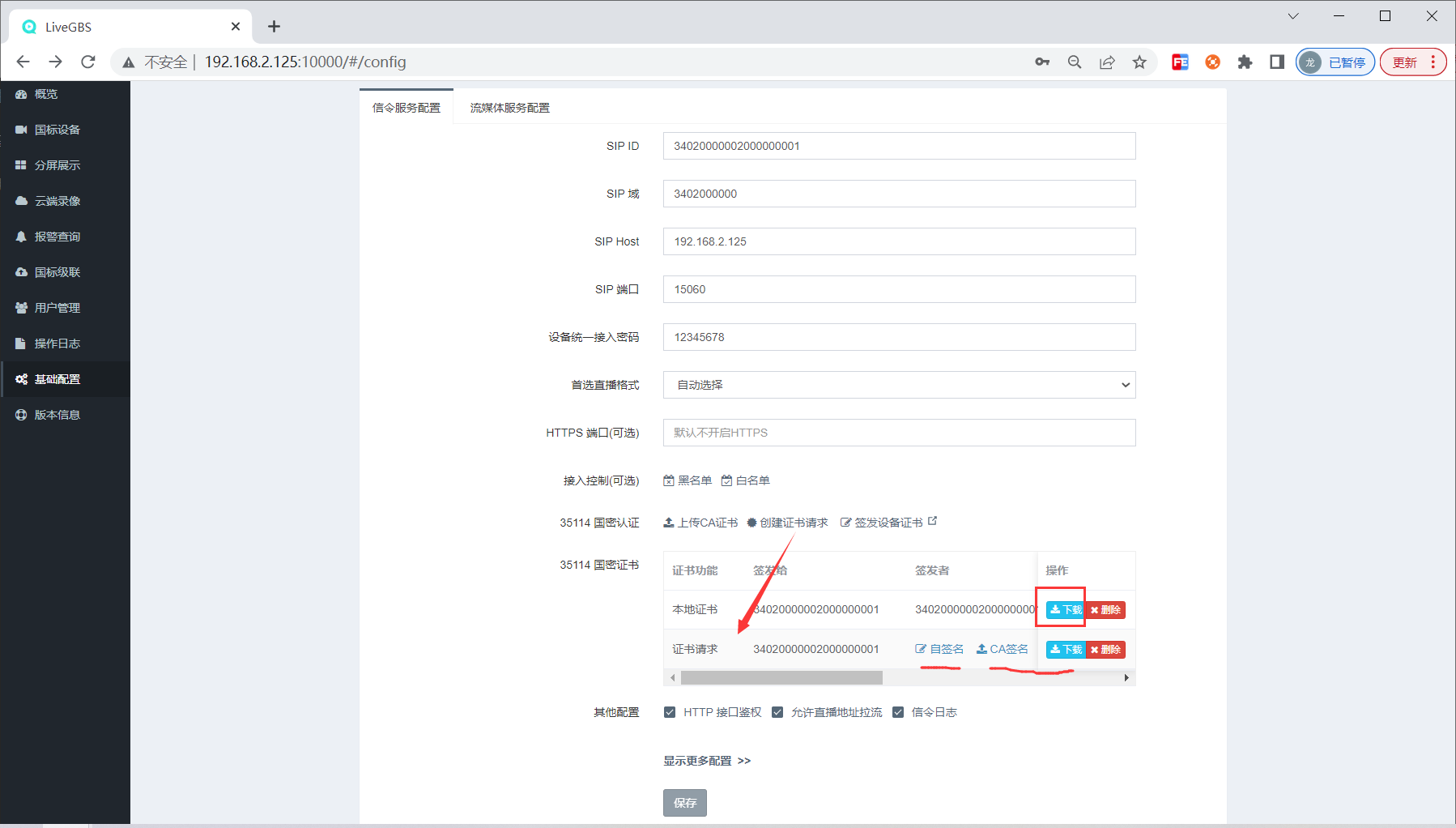Focus the SIP 域 input field
Screen dimensions: 1456x828
pyautogui.click(x=900, y=194)
